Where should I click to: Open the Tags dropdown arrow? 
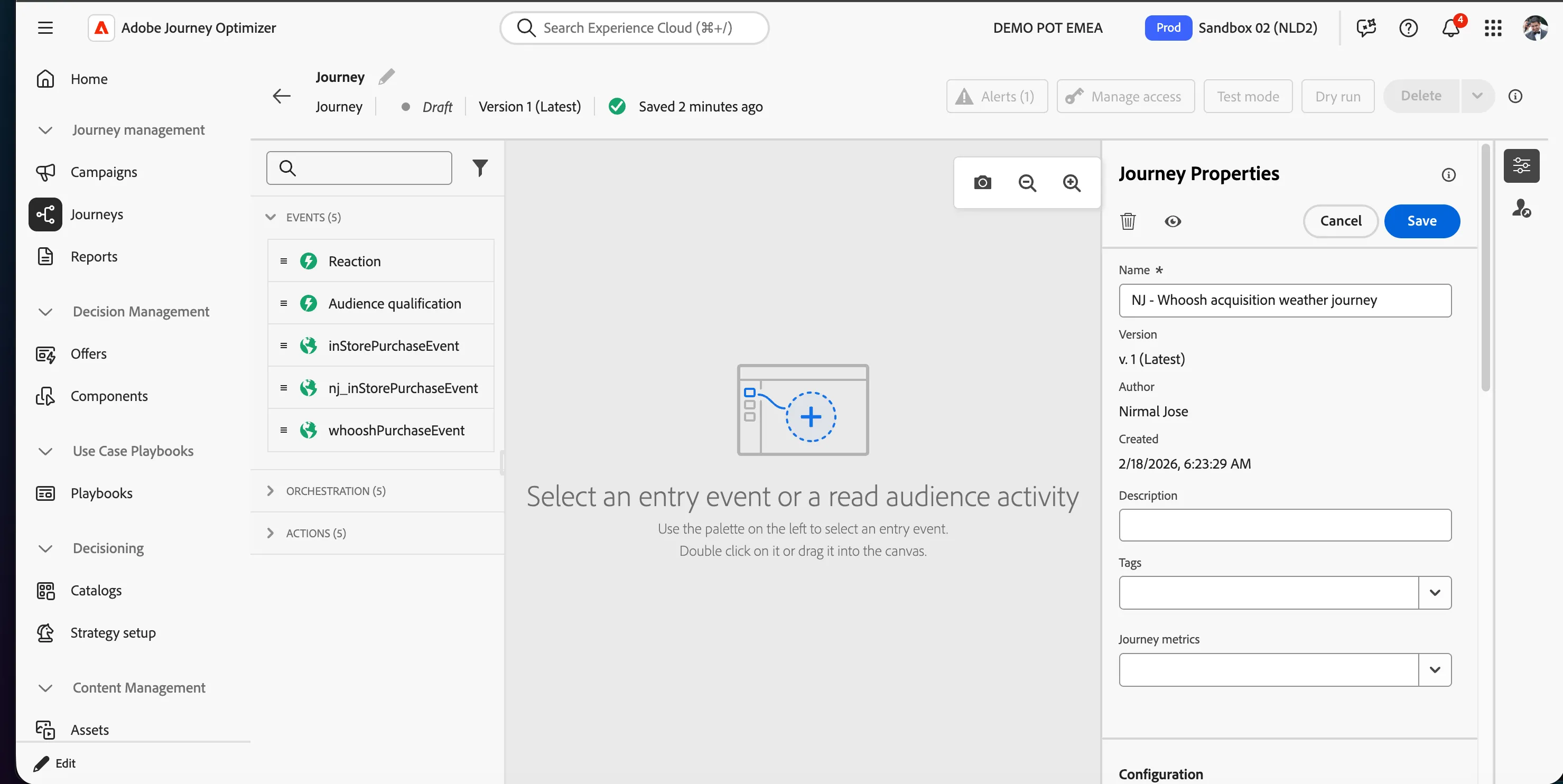[x=1435, y=593]
